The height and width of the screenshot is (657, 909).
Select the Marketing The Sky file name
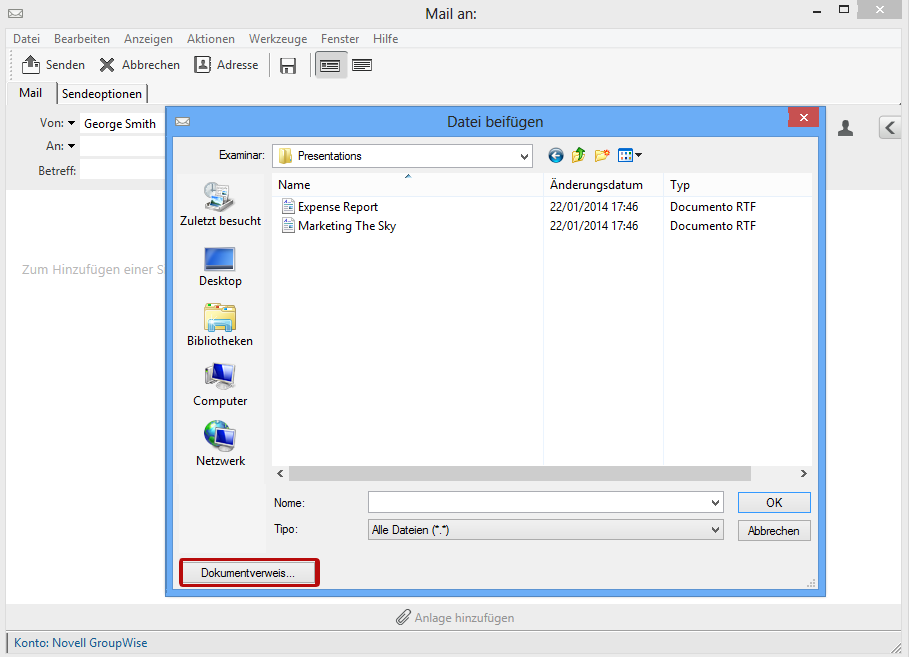(347, 226)
